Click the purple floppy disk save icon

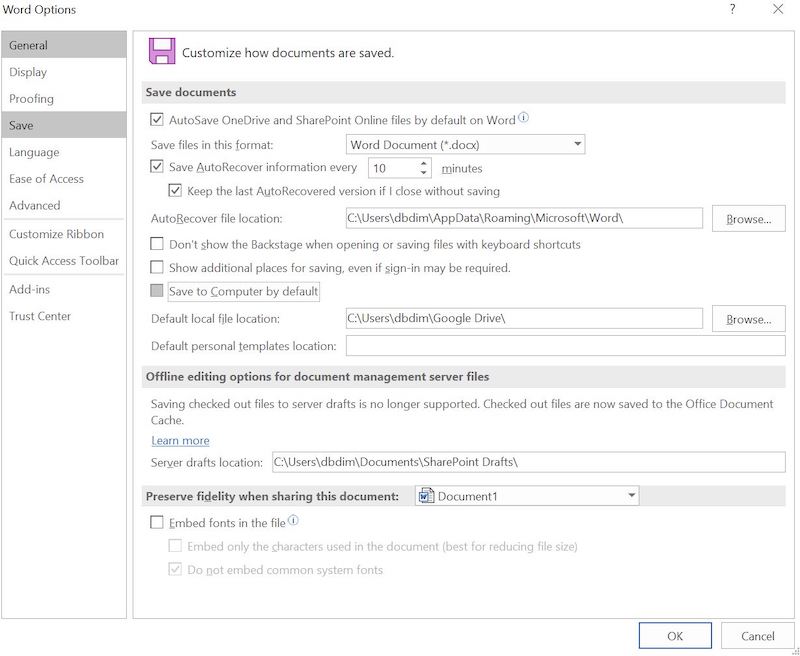[162, 51]
